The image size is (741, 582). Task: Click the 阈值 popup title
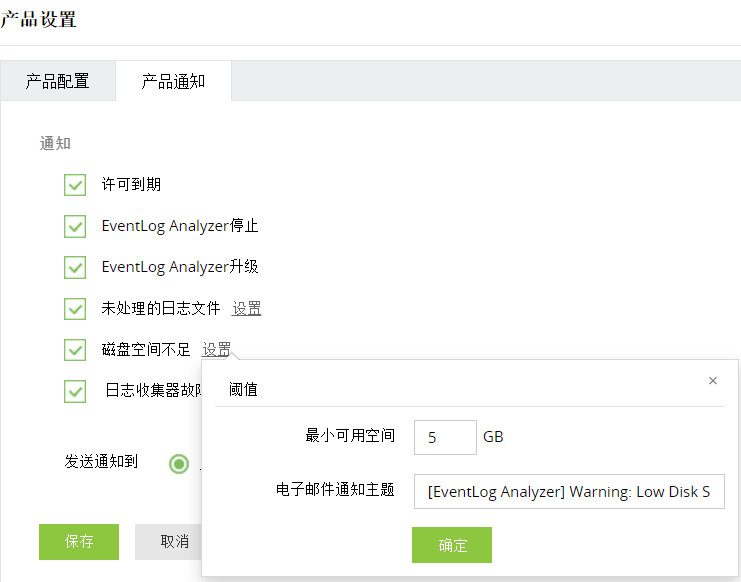click(244, 390)
